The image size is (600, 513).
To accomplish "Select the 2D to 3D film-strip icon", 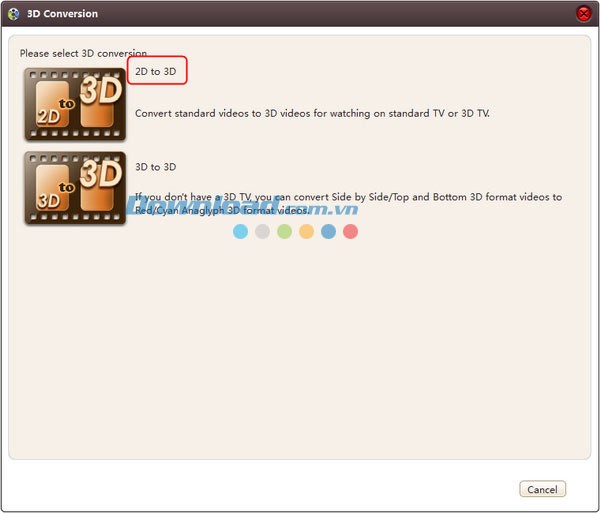I will pos(75,104).
